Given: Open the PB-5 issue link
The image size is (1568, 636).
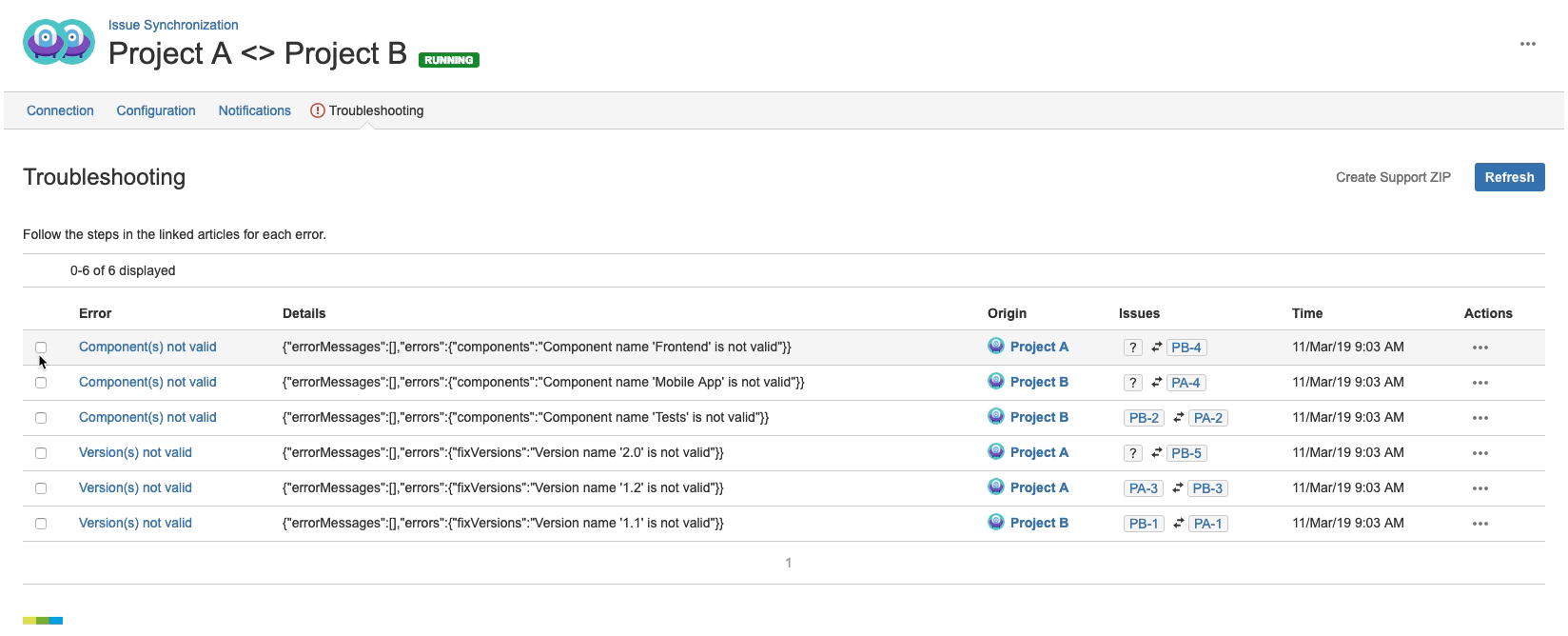Looking at the screenshot, I should (x=1186, y=453).
